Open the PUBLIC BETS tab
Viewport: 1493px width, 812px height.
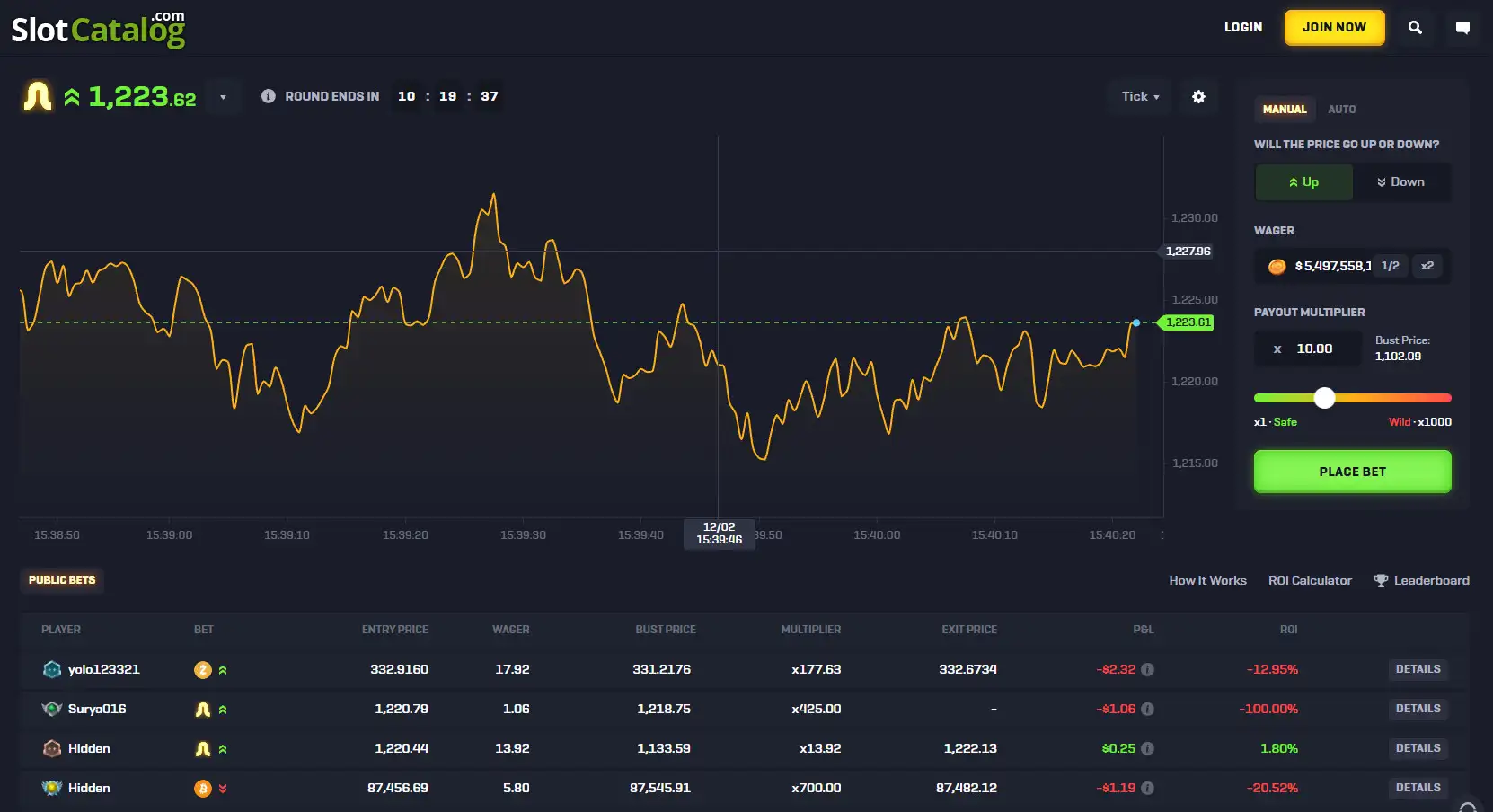(x=62, y=580)
